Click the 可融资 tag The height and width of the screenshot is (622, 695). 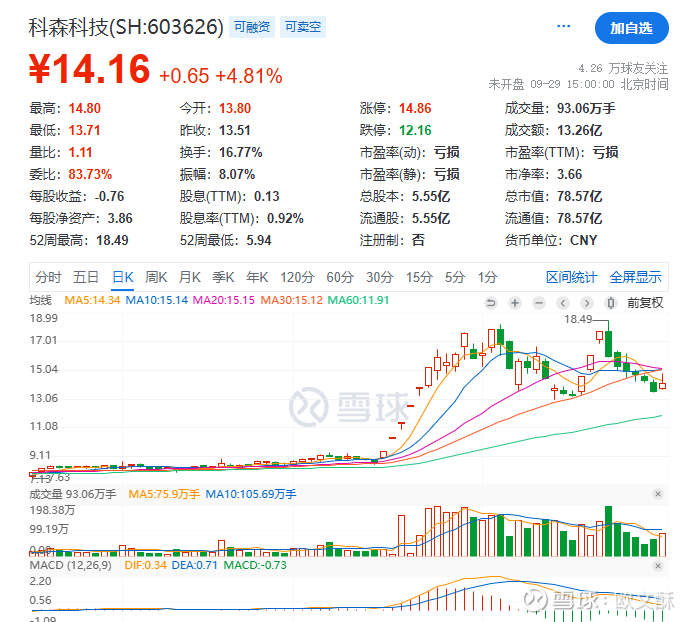coord(252,27)
